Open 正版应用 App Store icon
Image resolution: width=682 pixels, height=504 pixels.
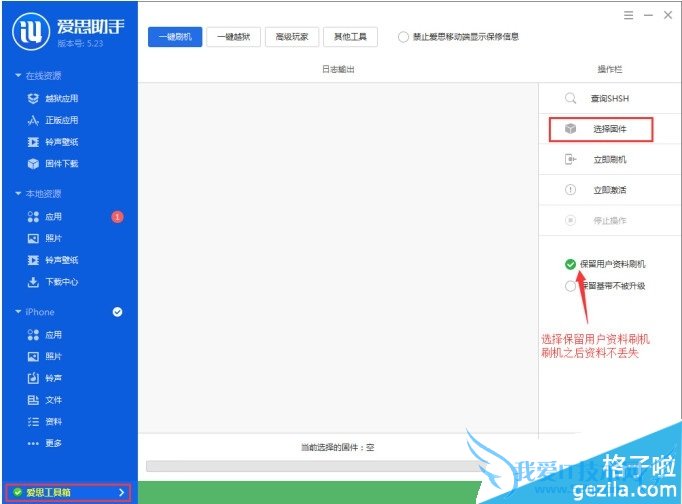33,120
